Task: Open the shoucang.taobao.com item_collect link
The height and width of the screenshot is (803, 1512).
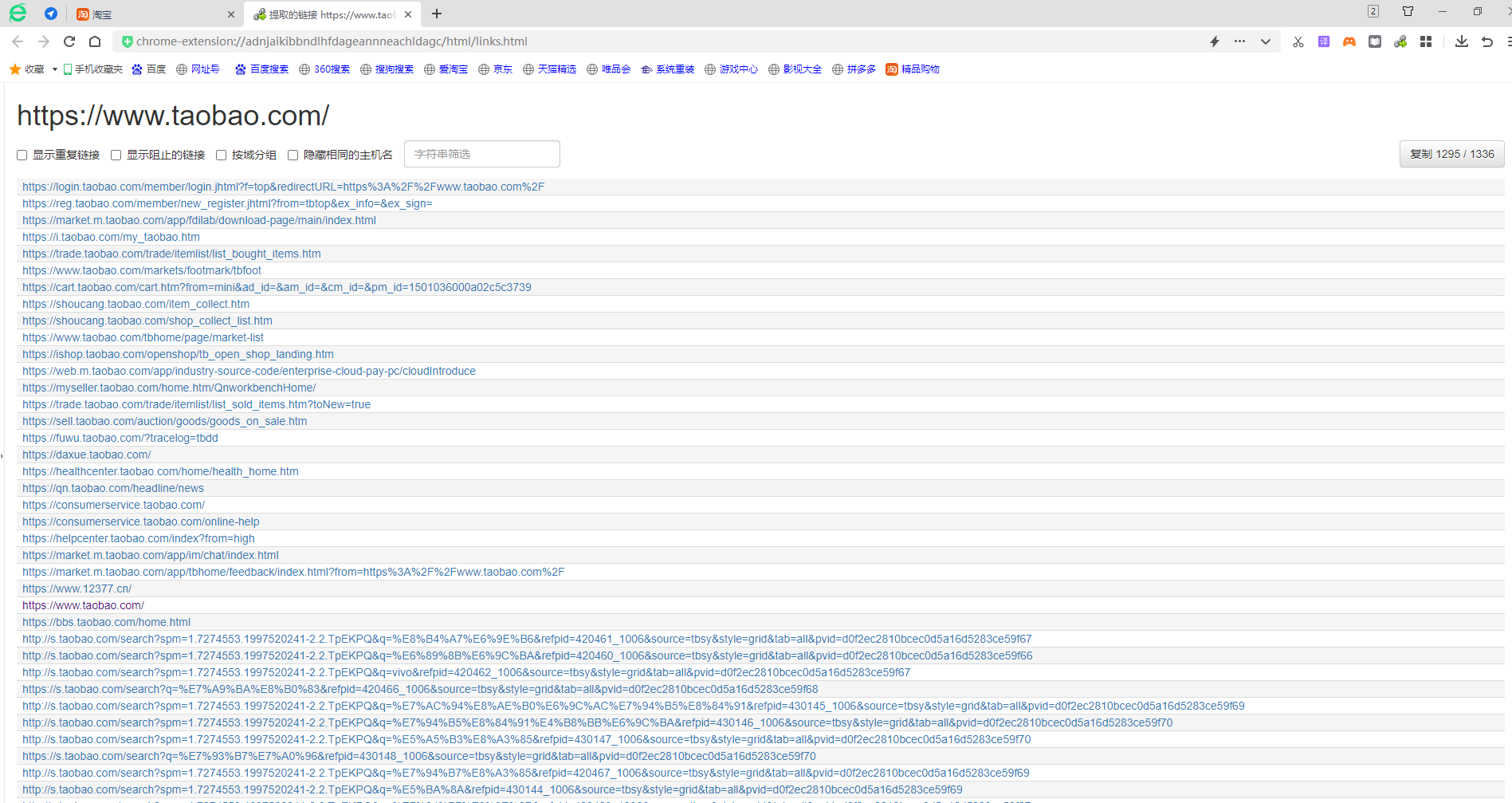Action: 135,304
